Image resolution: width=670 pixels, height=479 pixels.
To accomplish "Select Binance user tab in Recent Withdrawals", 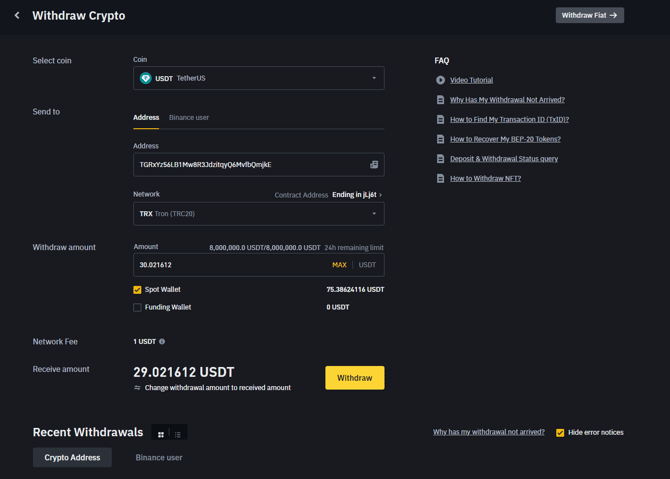I will pyautogui.click(x=159, y=457).
